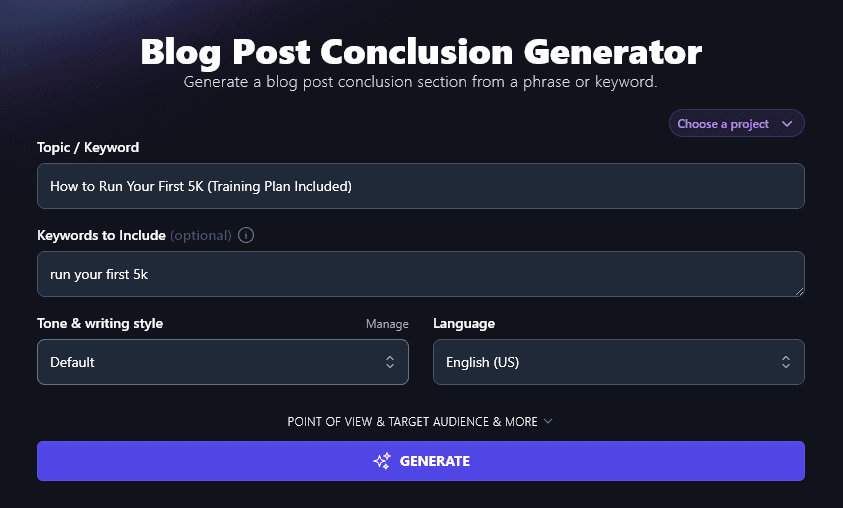Screen dimensions: 843x508
Task: Click the chevron after Point of View & Target Audience
Action: 547,421
